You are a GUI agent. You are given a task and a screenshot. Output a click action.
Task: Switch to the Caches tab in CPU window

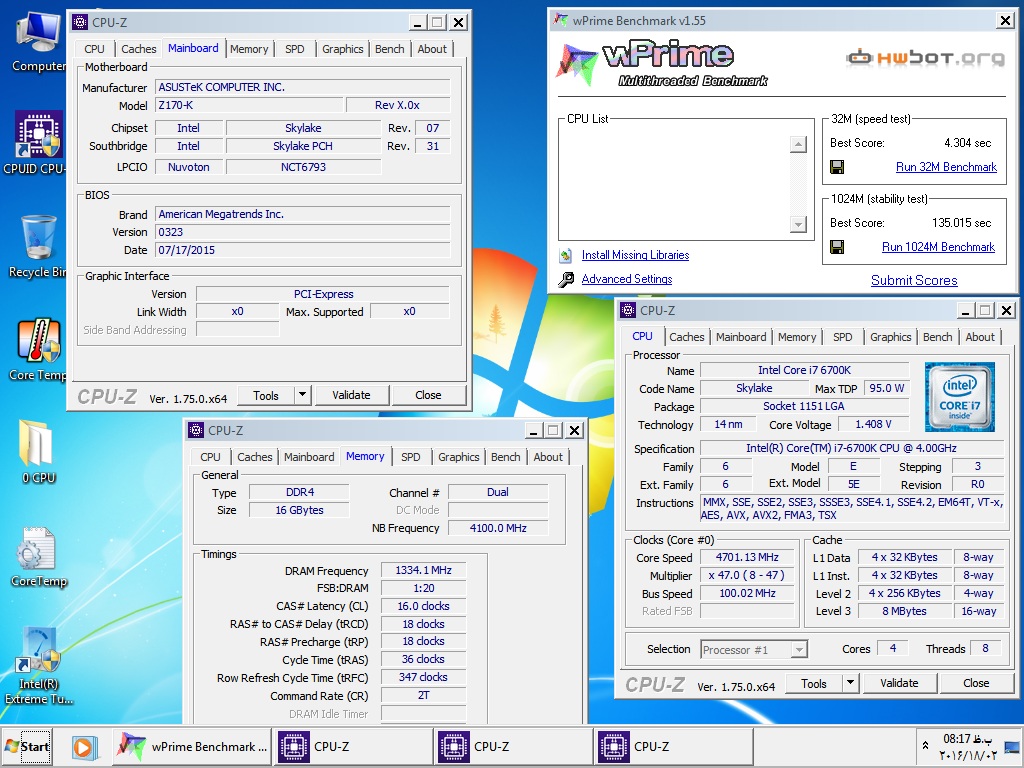click(686, 337)
